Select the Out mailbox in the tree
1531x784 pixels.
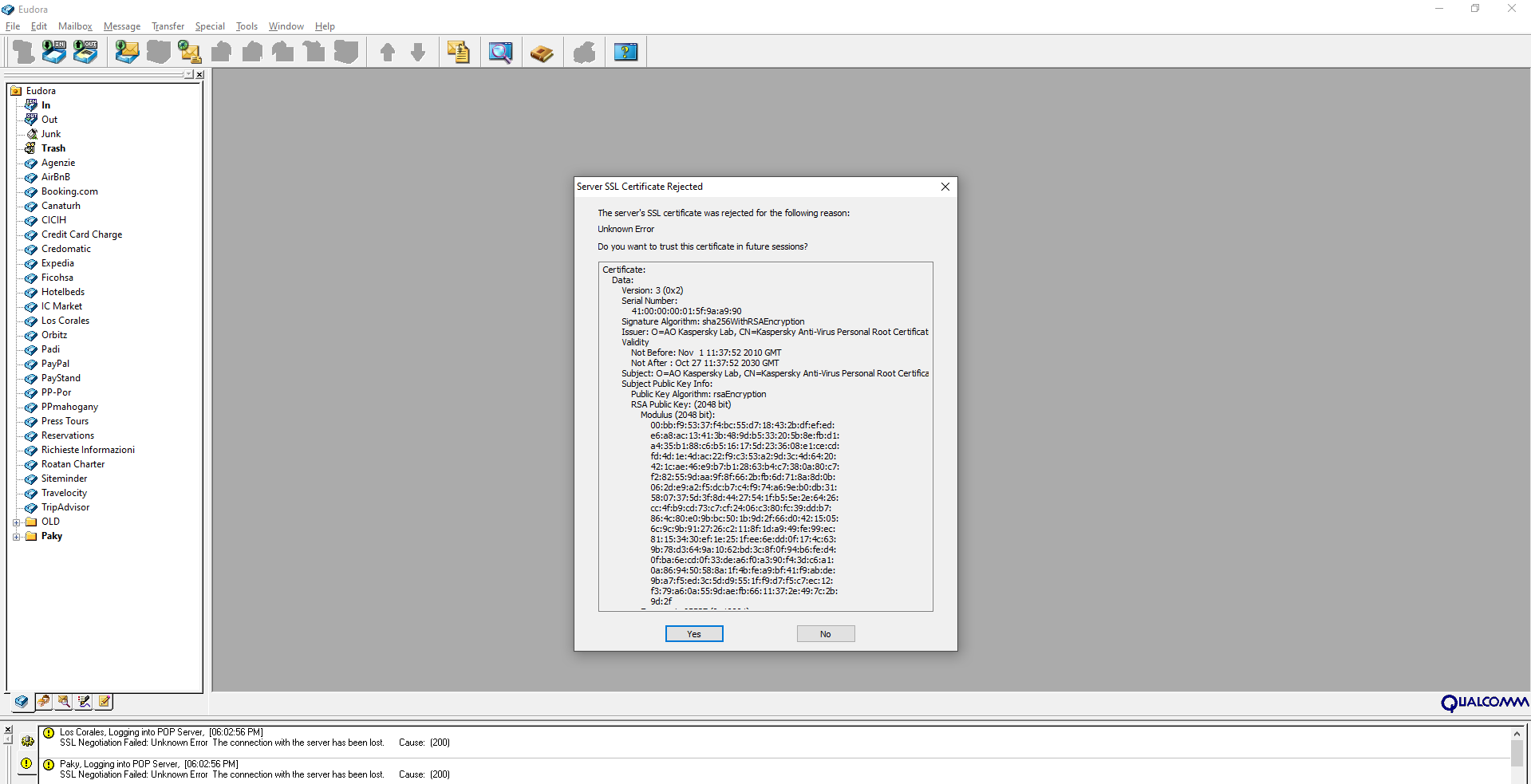49,120
